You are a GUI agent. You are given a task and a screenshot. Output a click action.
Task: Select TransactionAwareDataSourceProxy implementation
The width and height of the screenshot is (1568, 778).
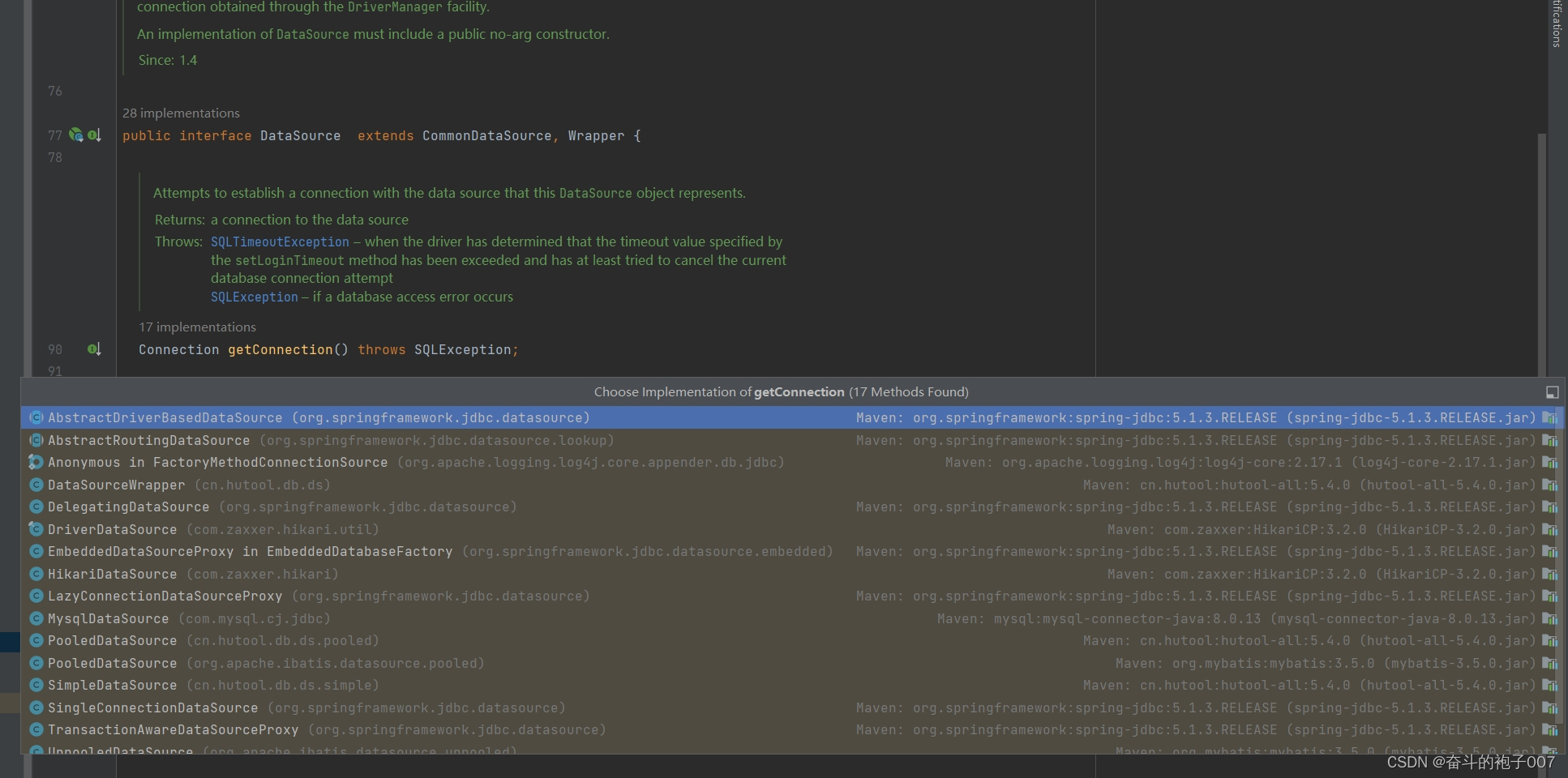[791, 729]
